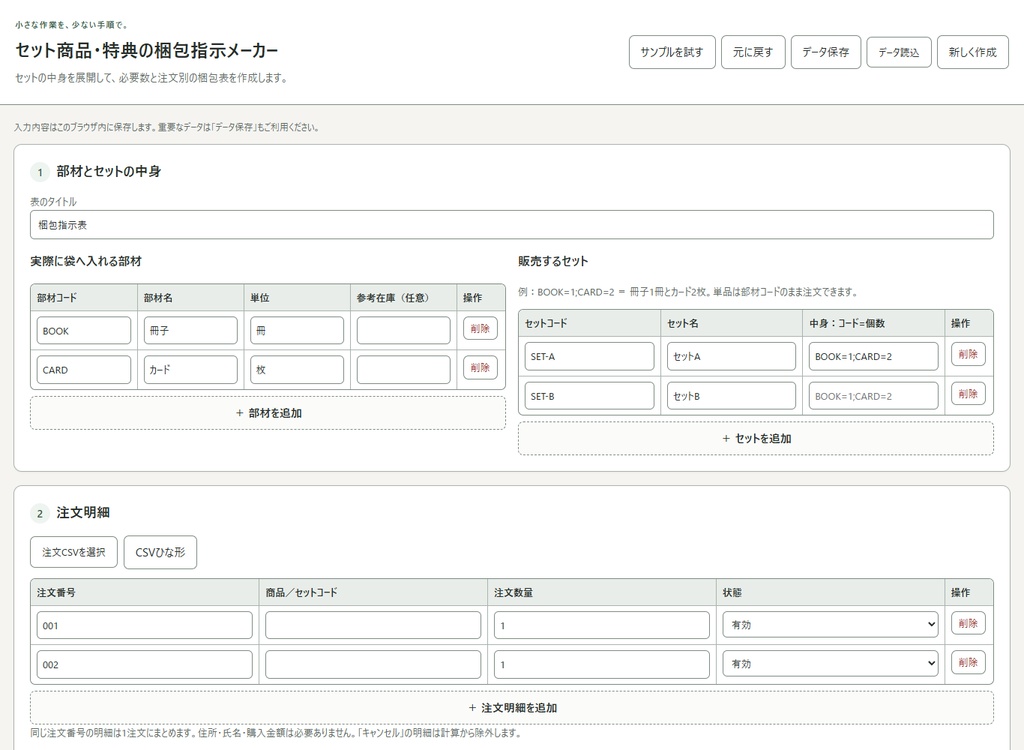
Task: Edit order number field 001
Action: [x=144, y=625]
